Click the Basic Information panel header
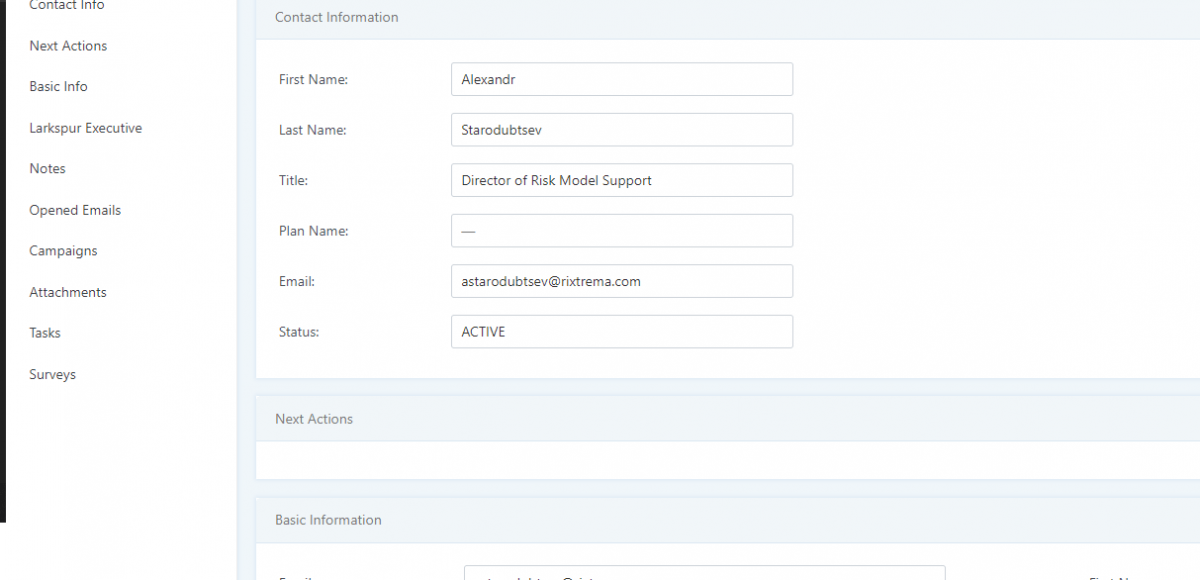The image size is (1200, 580). point(328,520)
